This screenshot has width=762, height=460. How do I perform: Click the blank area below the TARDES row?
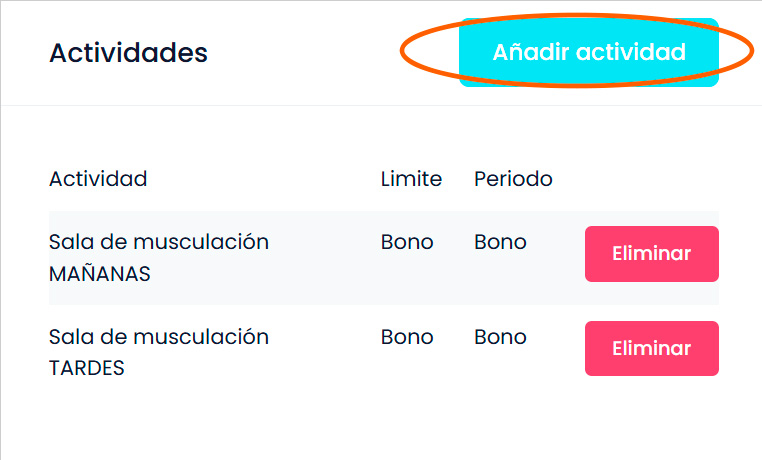click(380, 425)
